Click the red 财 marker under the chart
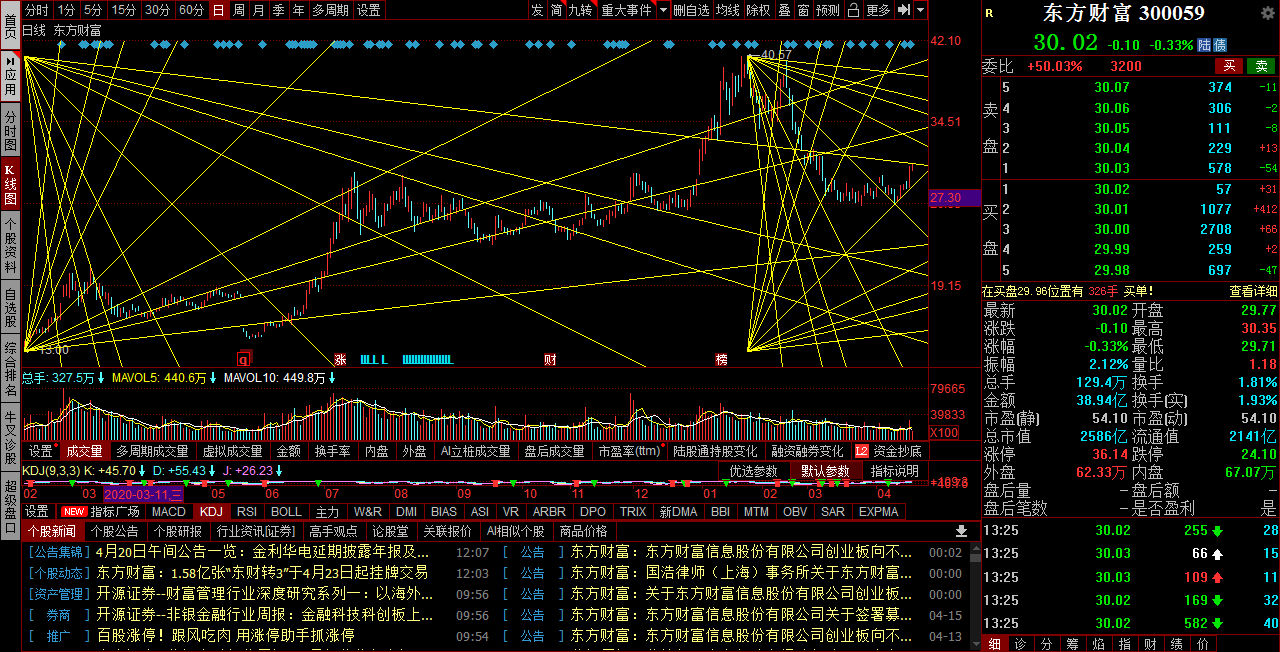The image size is (1280, 652). point(550,358)
